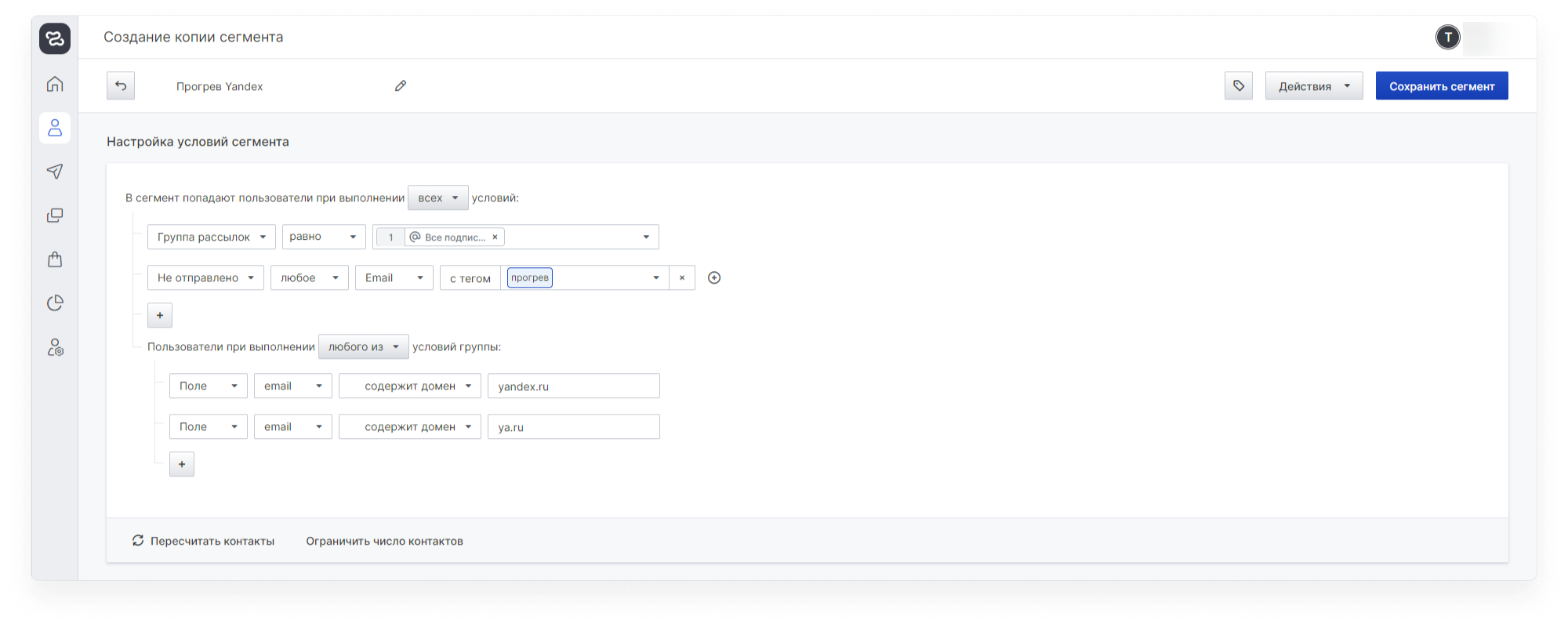Open the Email channel dropdown

click(394, 277)
